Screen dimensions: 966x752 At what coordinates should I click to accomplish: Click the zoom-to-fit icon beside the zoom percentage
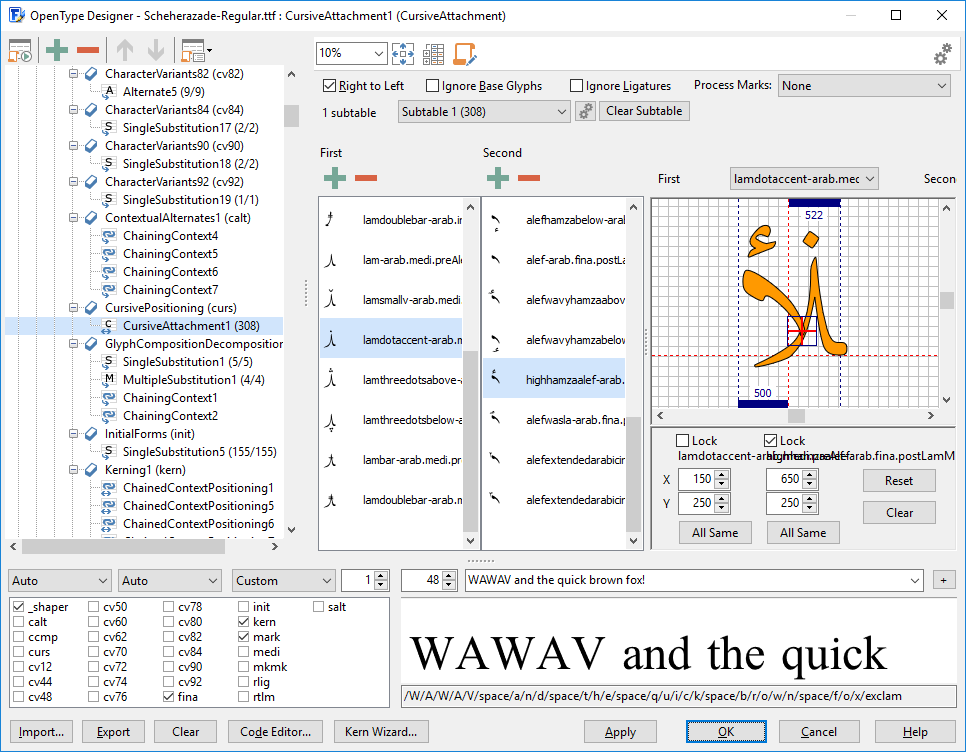coord(403,54)
